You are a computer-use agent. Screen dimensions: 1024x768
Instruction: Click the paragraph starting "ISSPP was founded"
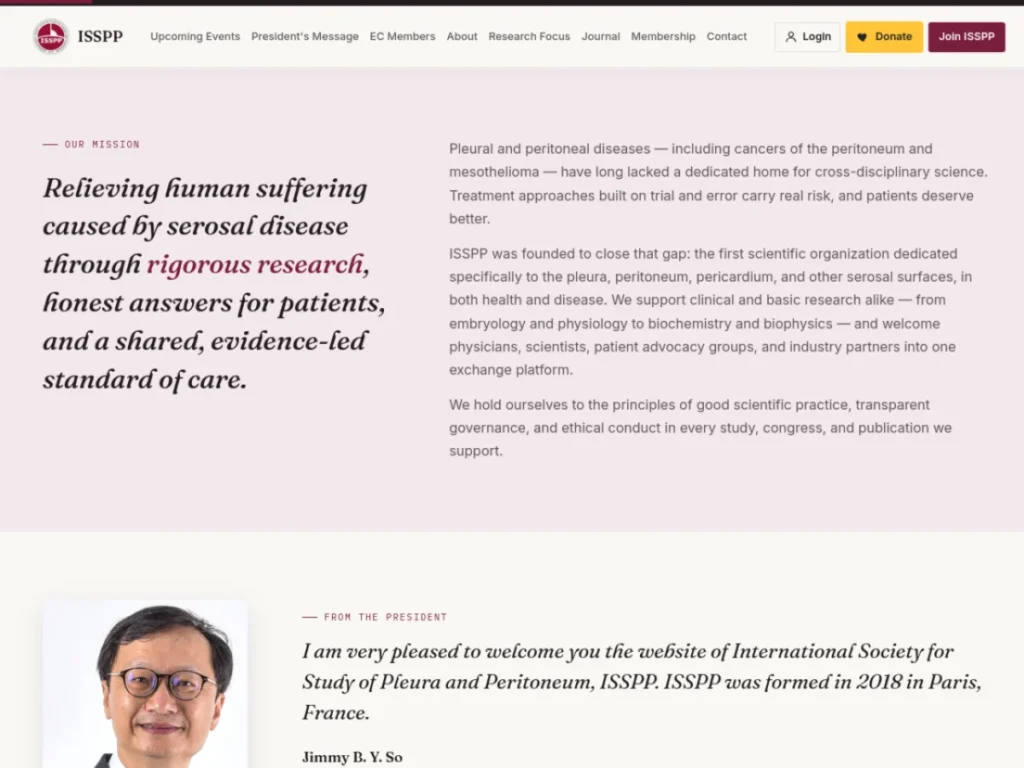coord(712,312)
